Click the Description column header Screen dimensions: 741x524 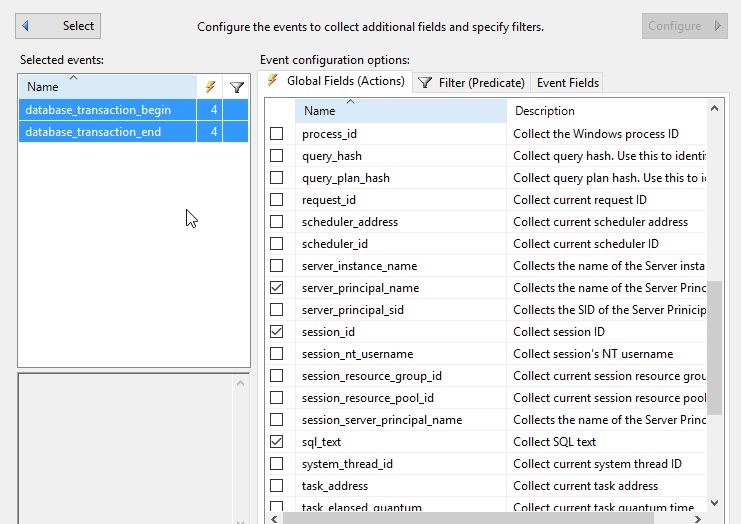pyautogui.click(x=606, y=111)
